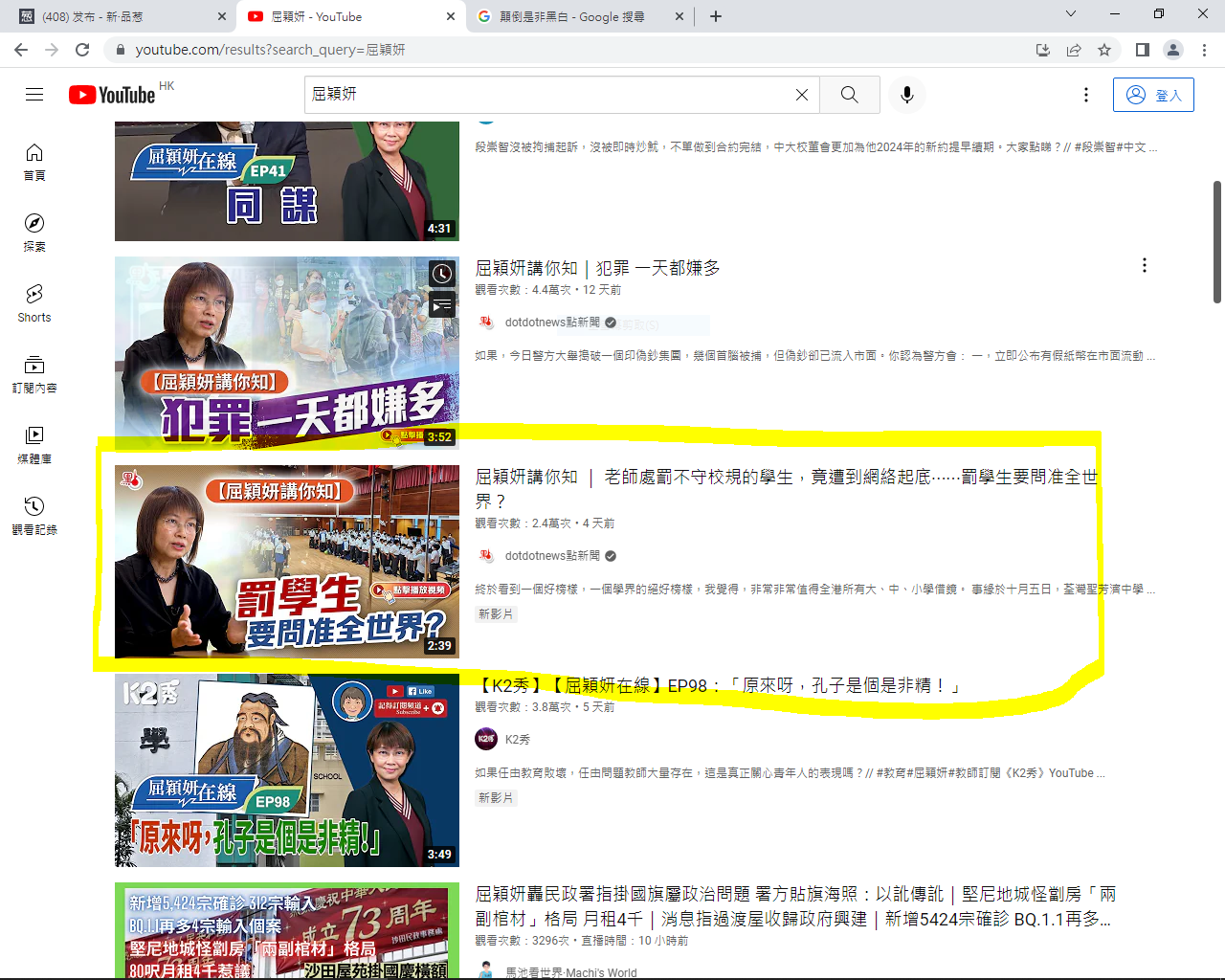Open 罰學生要問准全世界 video thumbnail
The width and height of the screenshot is (1225, 980).
click(x=287, y=562)
